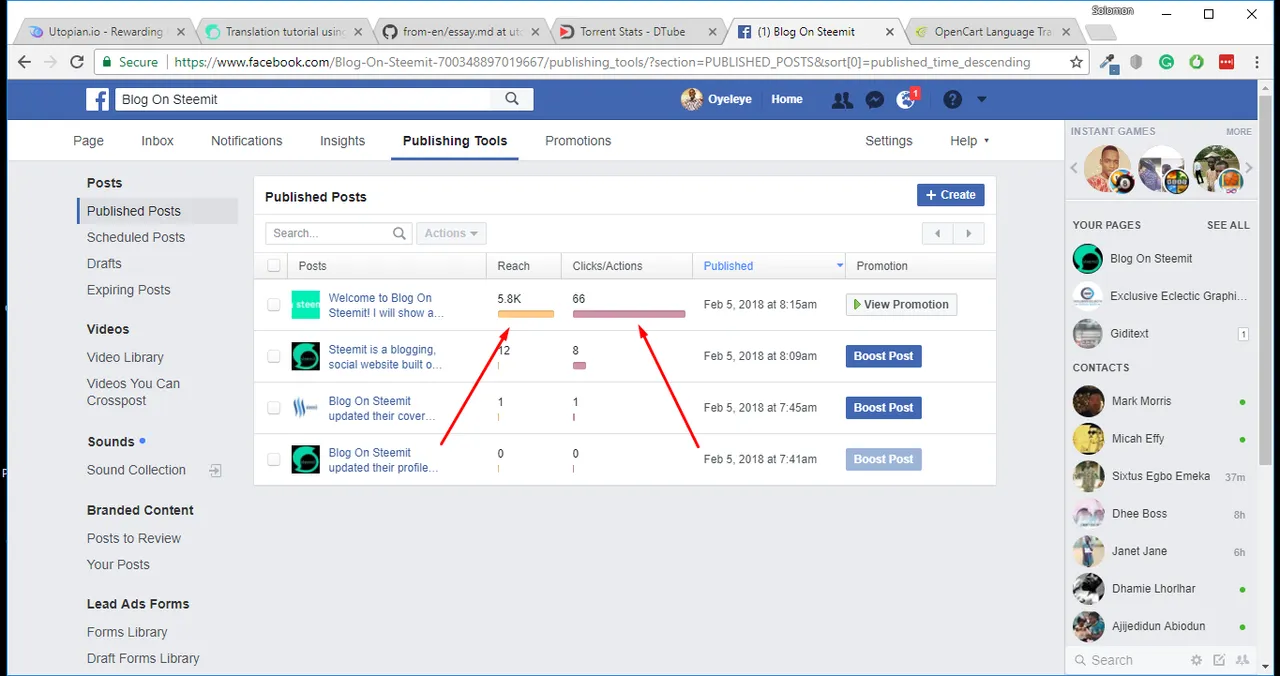The height and width of the screenshot is (676, 1280).
Task: Click the chat Search field
Action: tap(1127, 660)
